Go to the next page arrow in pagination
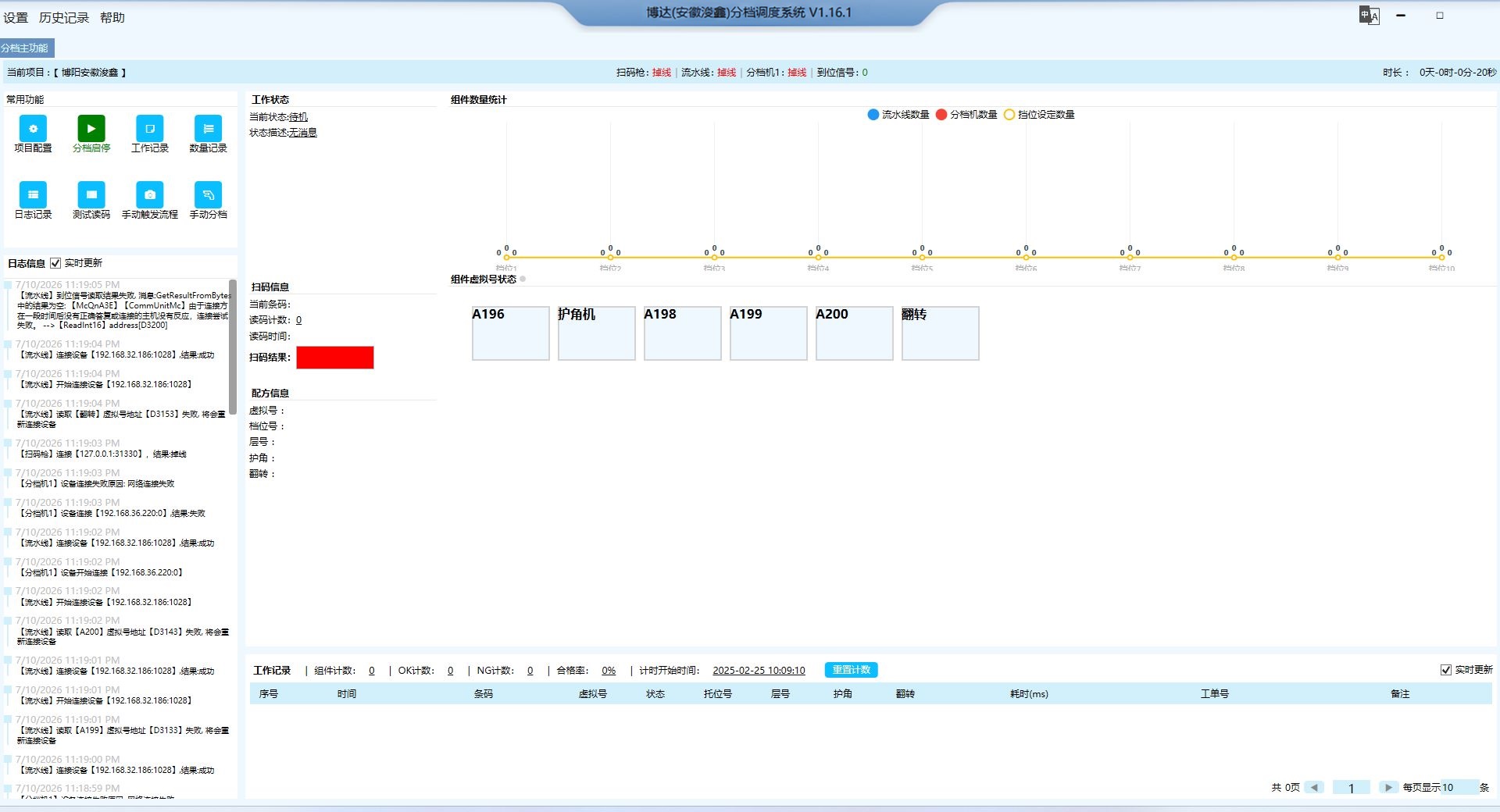The width and height of the screenshot is (1500, 812). tap(1388, 787)
